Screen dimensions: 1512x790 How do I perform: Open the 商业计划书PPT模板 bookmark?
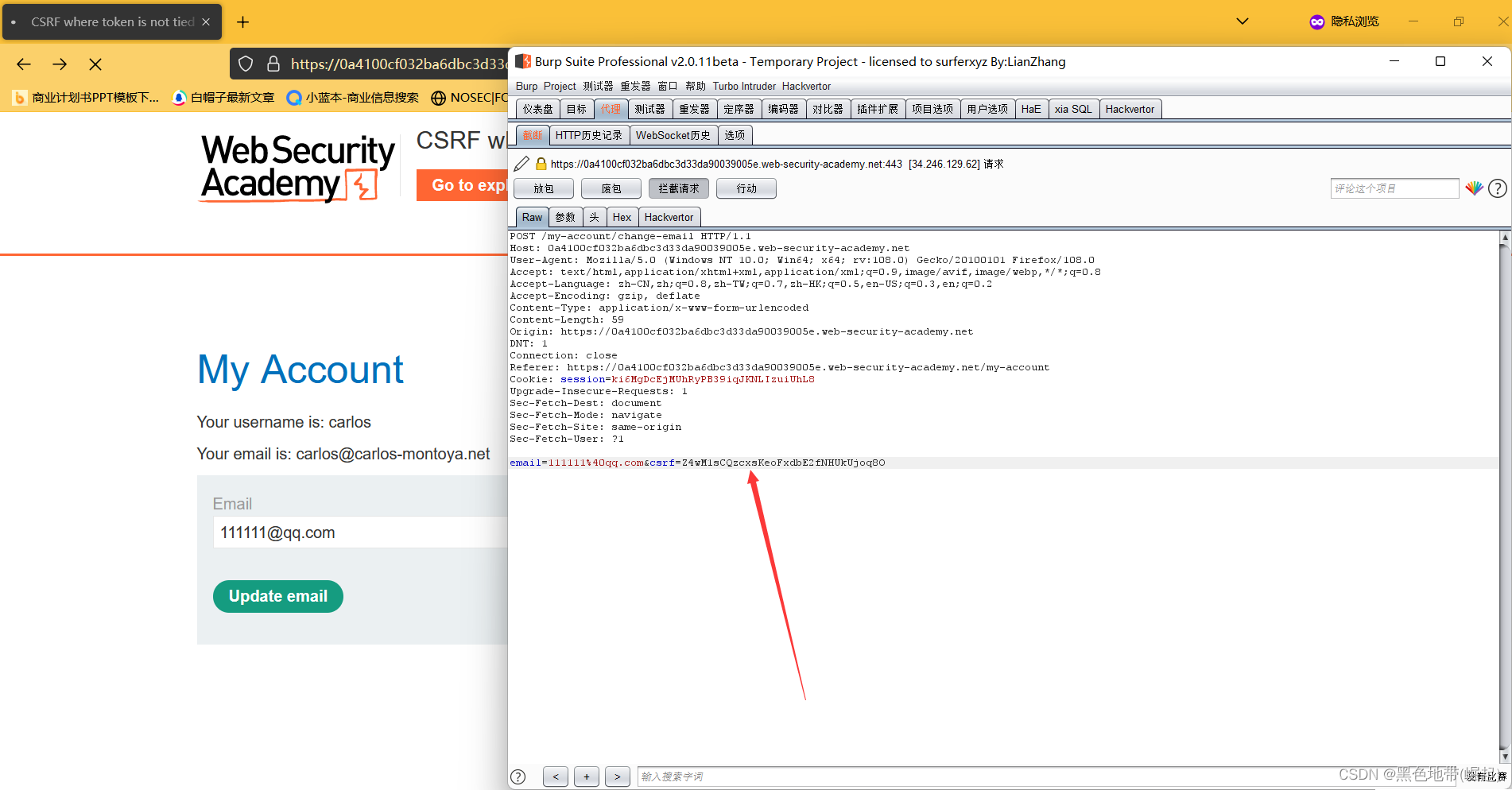coord(86,98)
